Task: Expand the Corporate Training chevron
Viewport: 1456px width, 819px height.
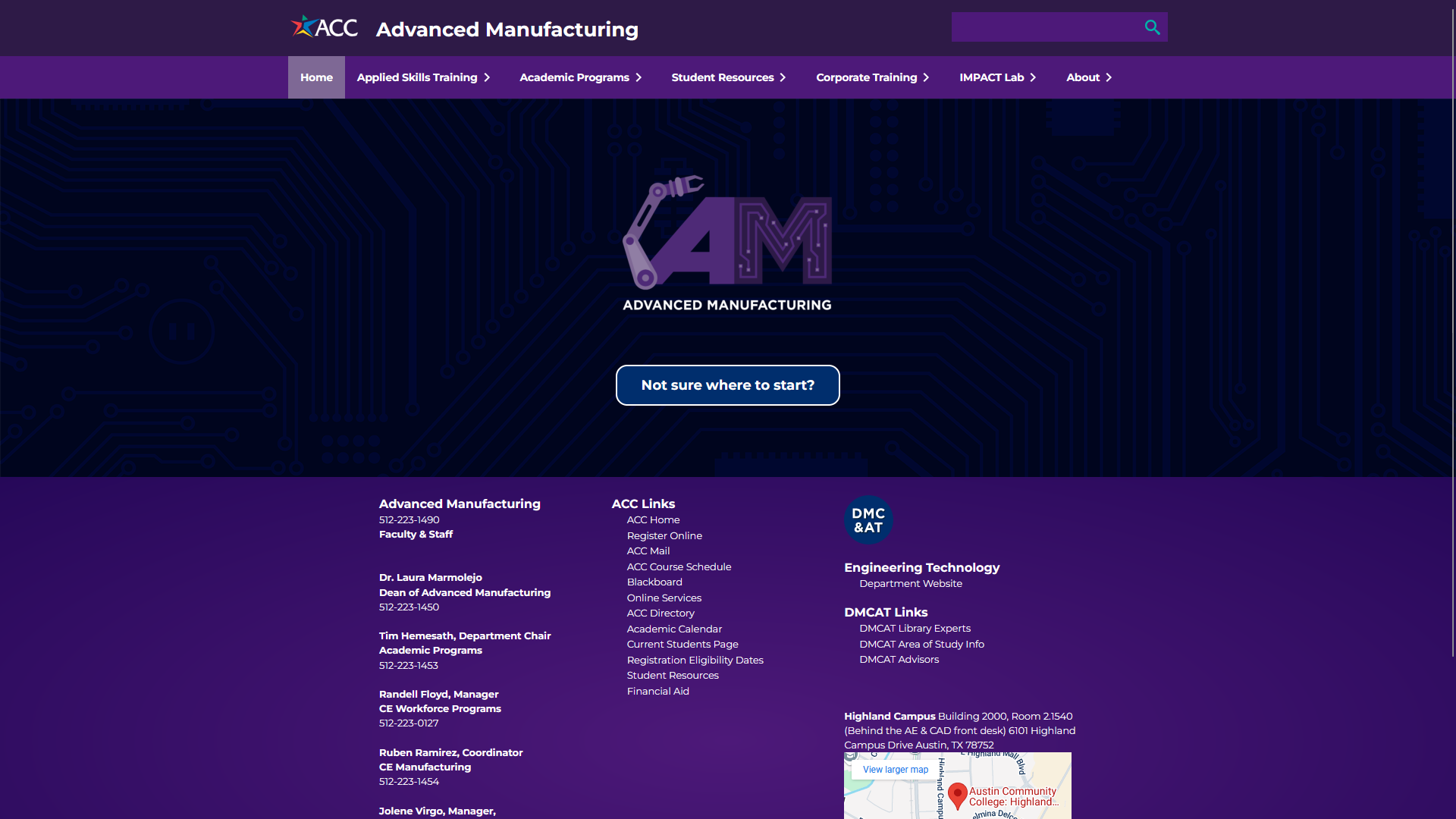Action: click(x=926, y=77)
